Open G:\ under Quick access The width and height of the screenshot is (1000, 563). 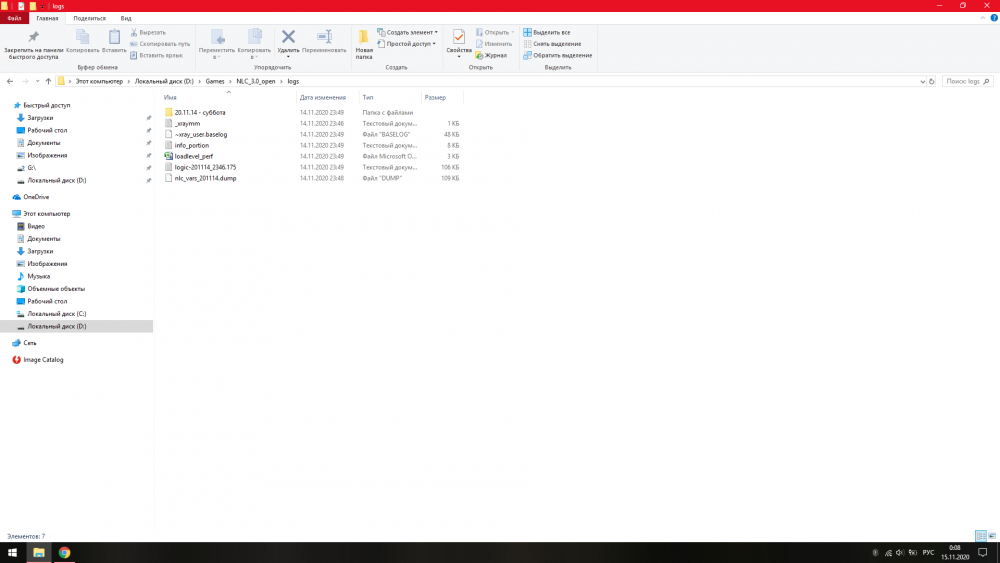tap(31, 168)
